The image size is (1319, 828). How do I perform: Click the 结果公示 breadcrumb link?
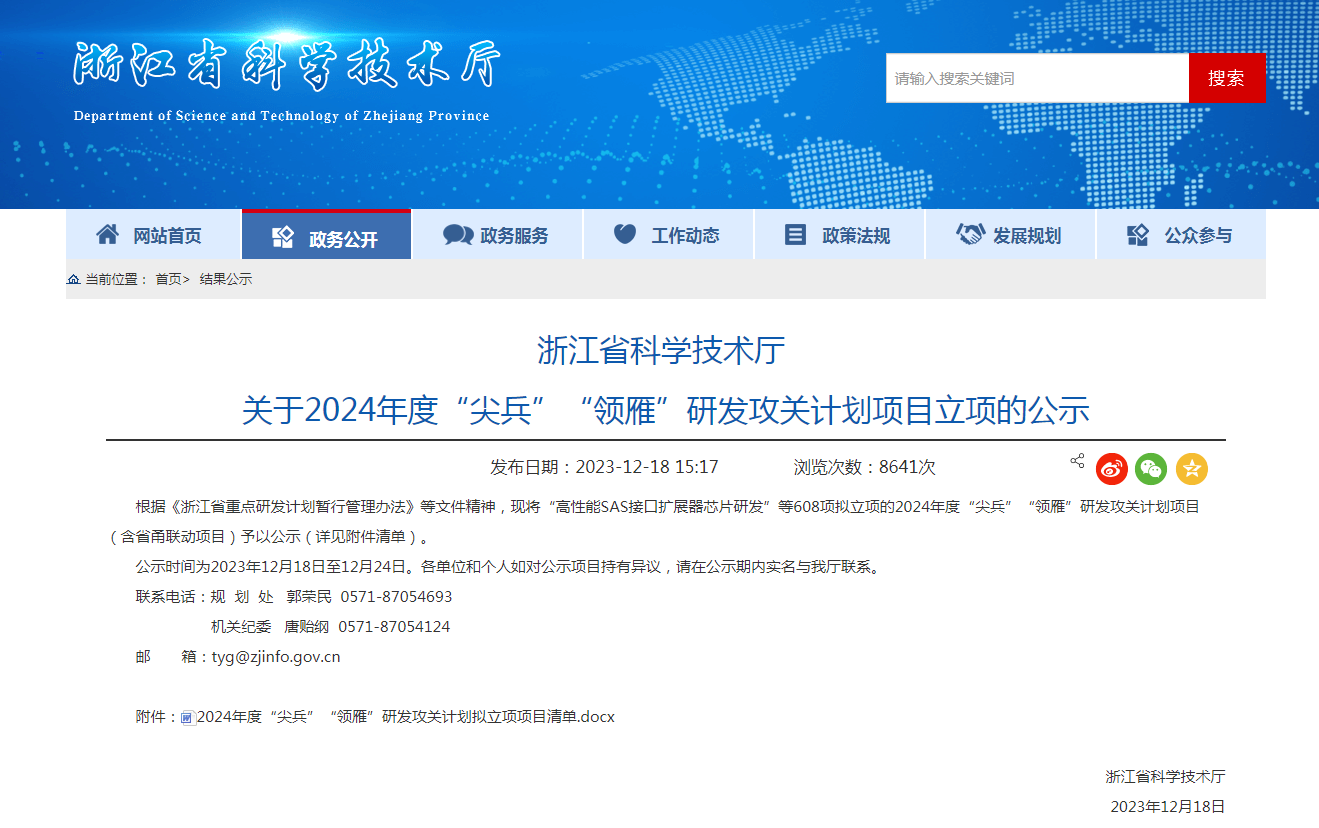click(226, 280)
